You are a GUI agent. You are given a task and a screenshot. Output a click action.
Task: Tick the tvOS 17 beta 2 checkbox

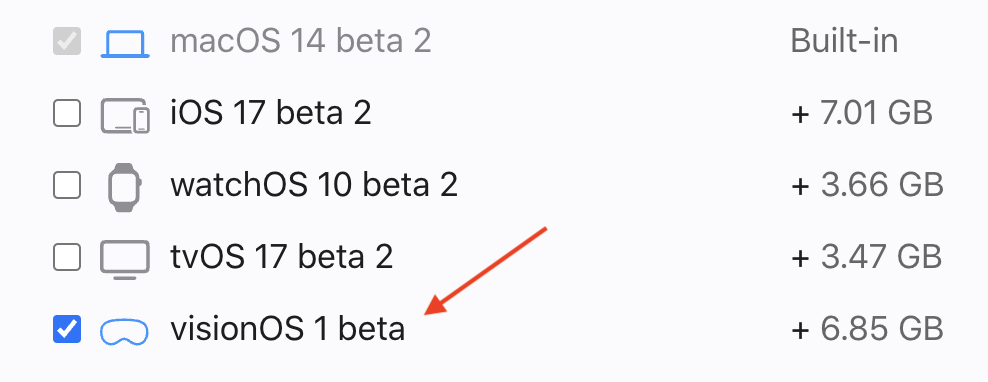pyautogui.click(x=67, y=257)
